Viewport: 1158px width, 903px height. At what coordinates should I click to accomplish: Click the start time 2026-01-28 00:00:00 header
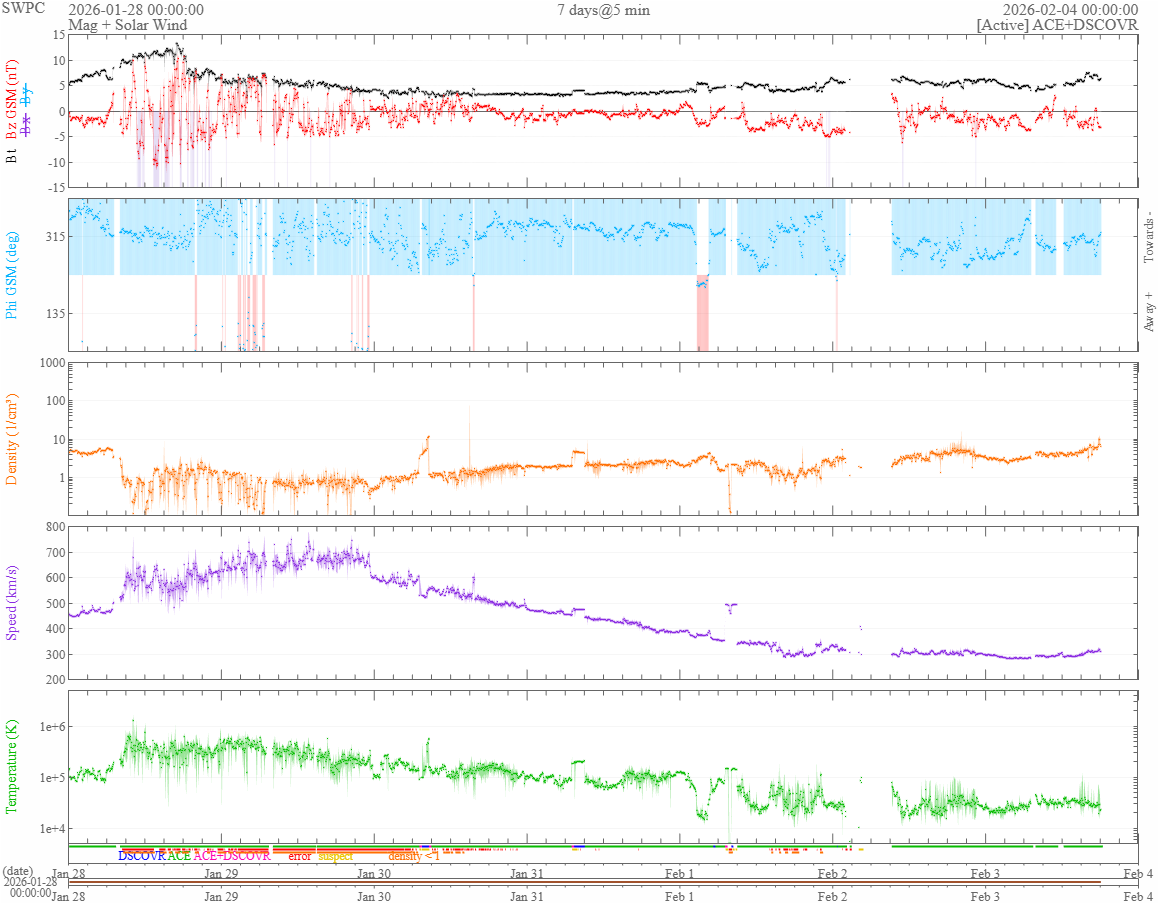(136, 10)
